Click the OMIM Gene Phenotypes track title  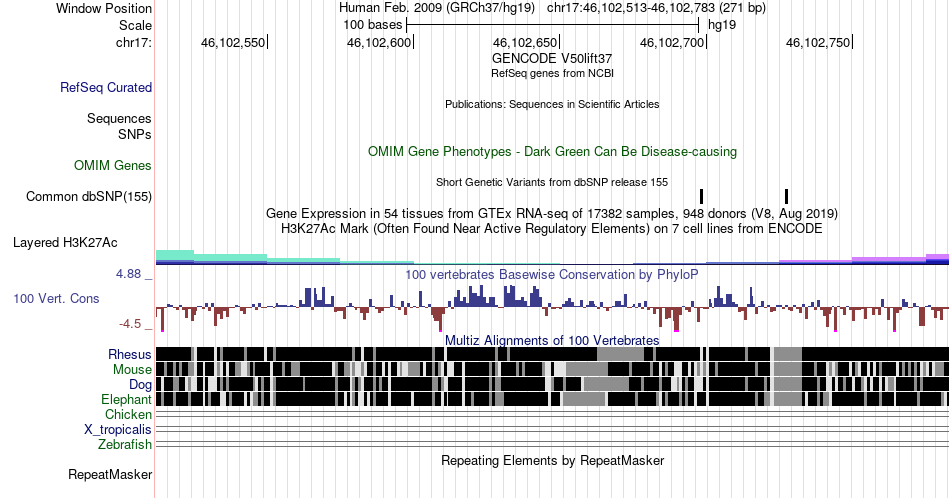click(x=553, y=151)
